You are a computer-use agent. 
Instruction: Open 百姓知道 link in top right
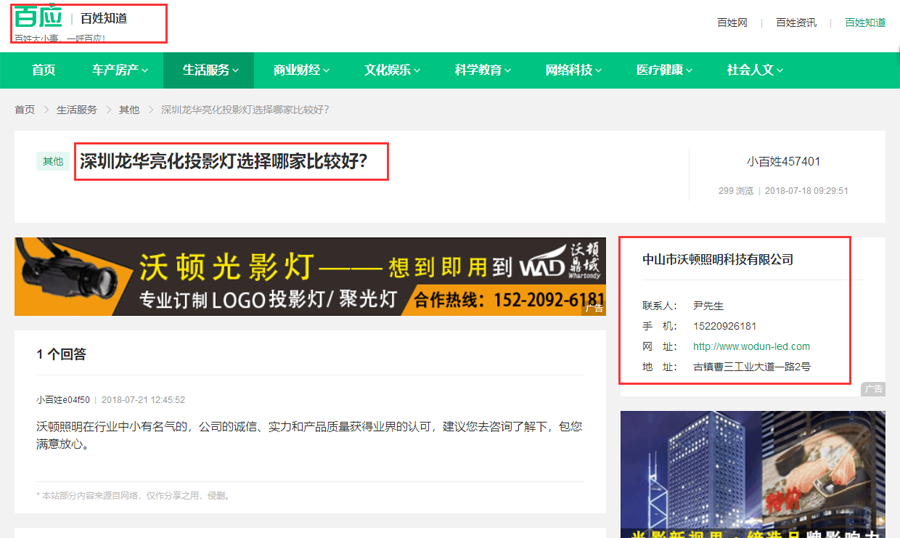(865, 22)
